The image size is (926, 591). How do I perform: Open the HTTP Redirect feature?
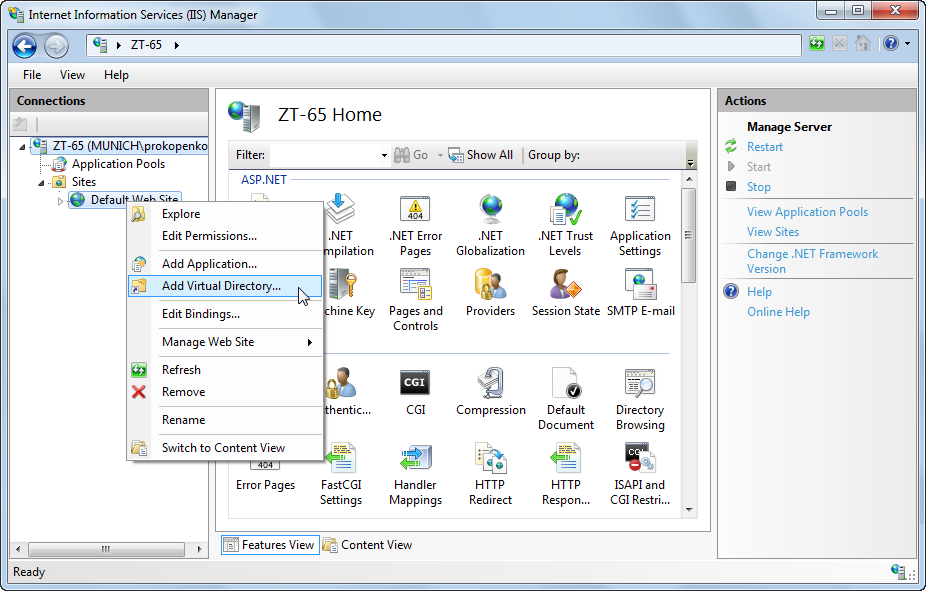click(x=490, y=474)
